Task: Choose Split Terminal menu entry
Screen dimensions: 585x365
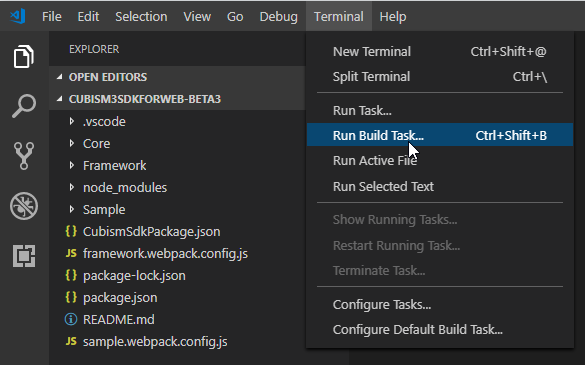Action: (439, 77)
